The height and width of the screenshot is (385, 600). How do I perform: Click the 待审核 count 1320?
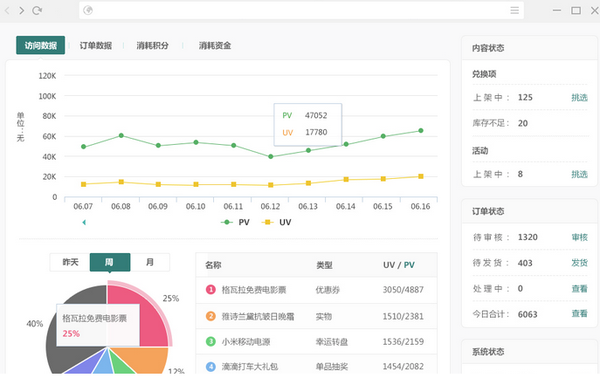528,237
